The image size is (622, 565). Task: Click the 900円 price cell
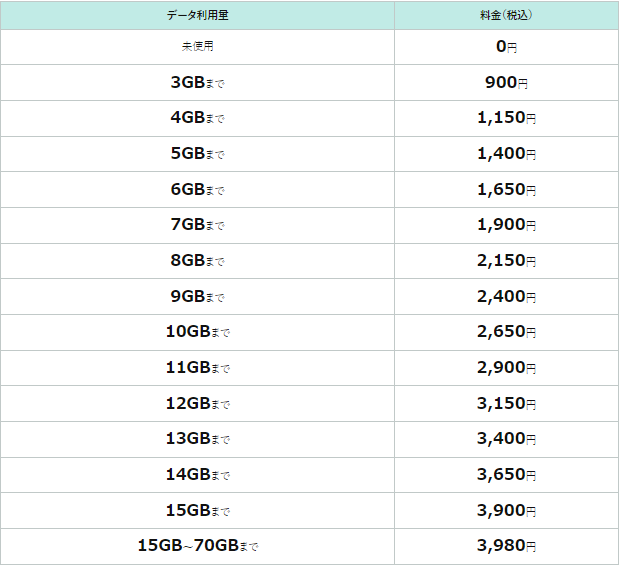(506, 83)
